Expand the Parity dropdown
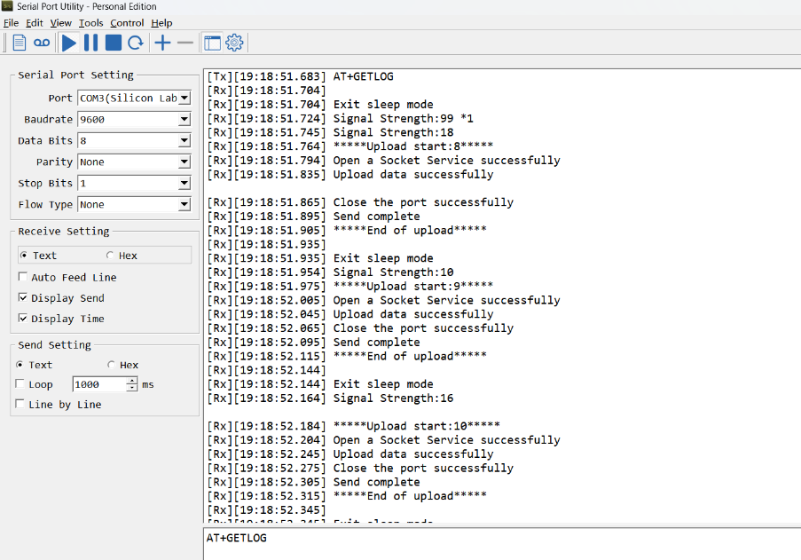 pyautogui.click(x=184, y=162)
